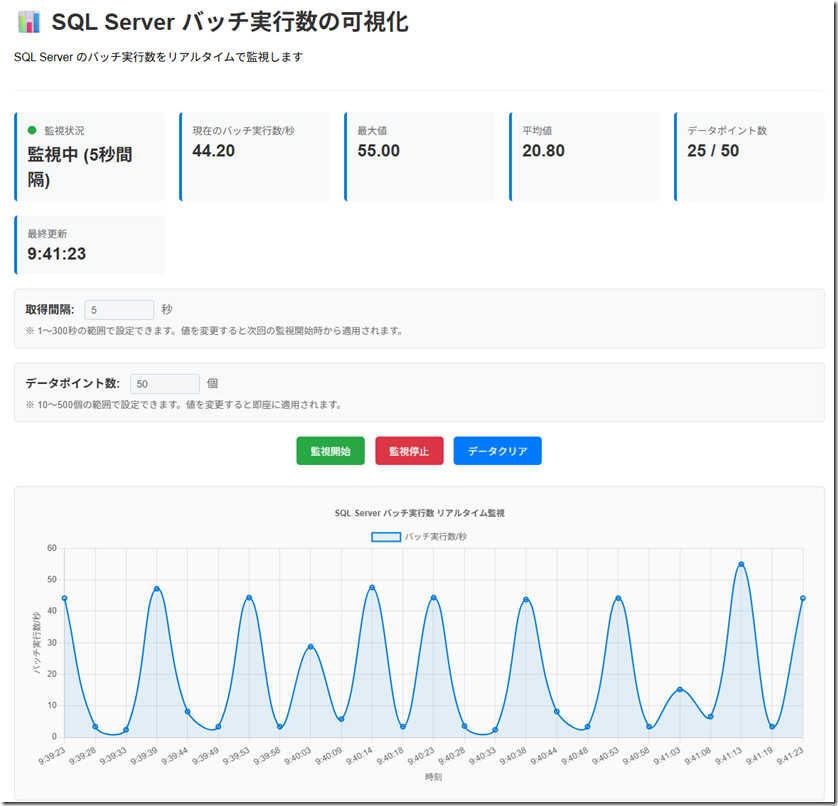Click the x-axis label 9:40:44
The width and height of the screenshot is (838, 806).
pyautogui.click(x=544, y=755)
